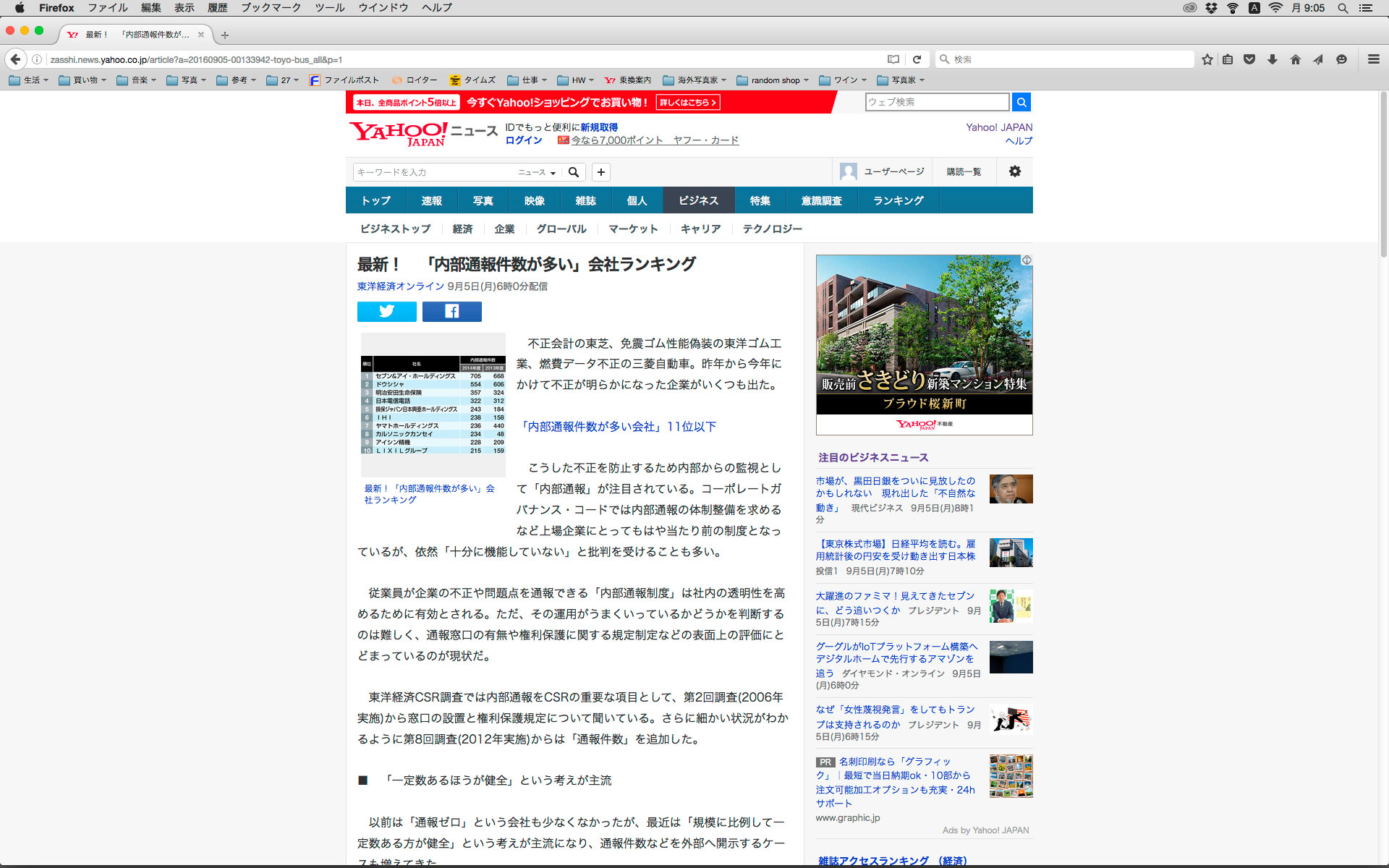Click the ranking table thumbnail image
This screenshot has width=1389, height=868.
[x=433, y=404]
